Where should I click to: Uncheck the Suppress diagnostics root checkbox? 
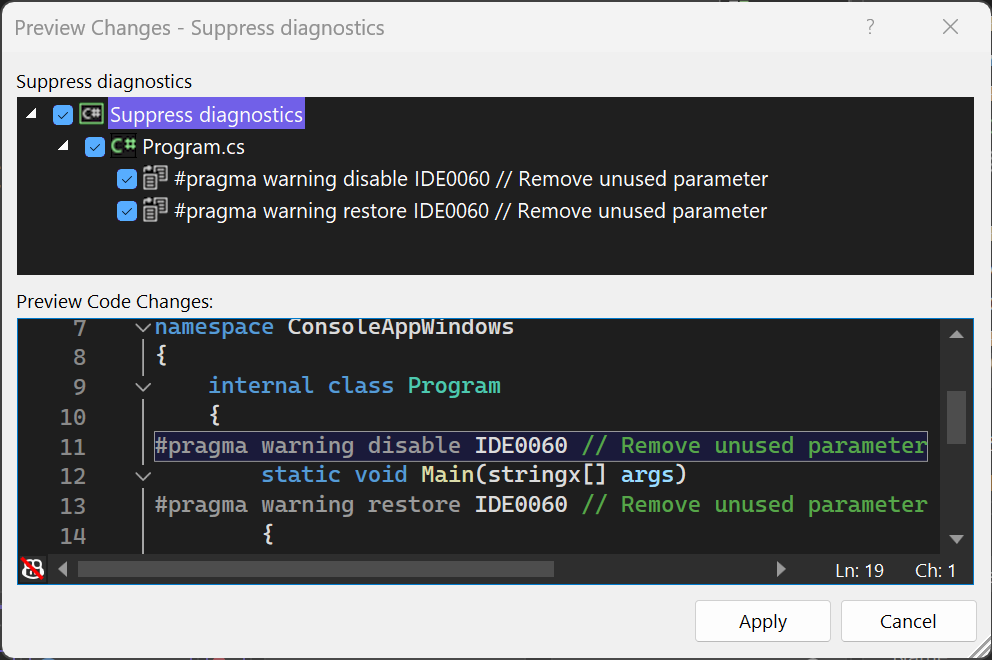pyautogui.click(x=63, y=115)
